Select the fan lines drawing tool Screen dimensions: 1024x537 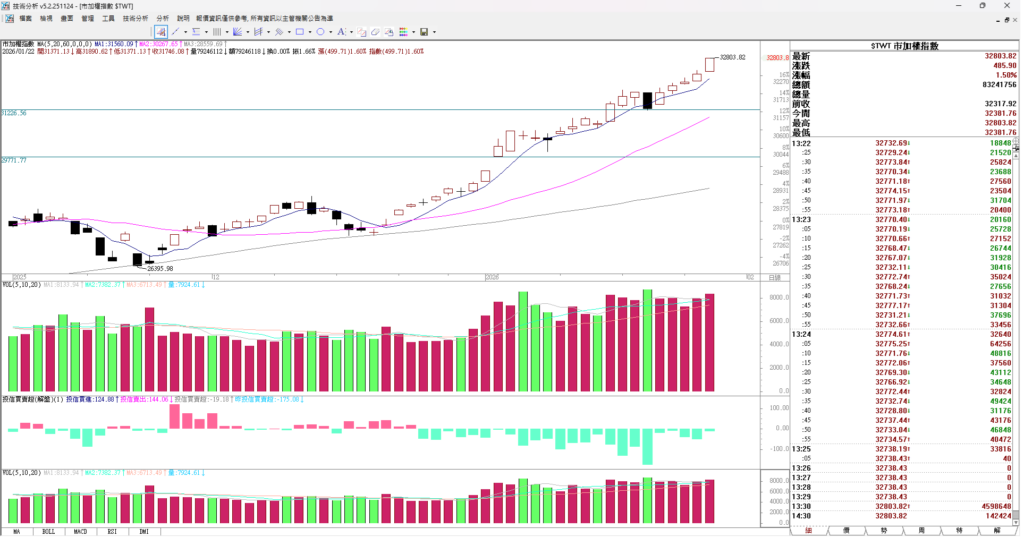tap(237, 32)
